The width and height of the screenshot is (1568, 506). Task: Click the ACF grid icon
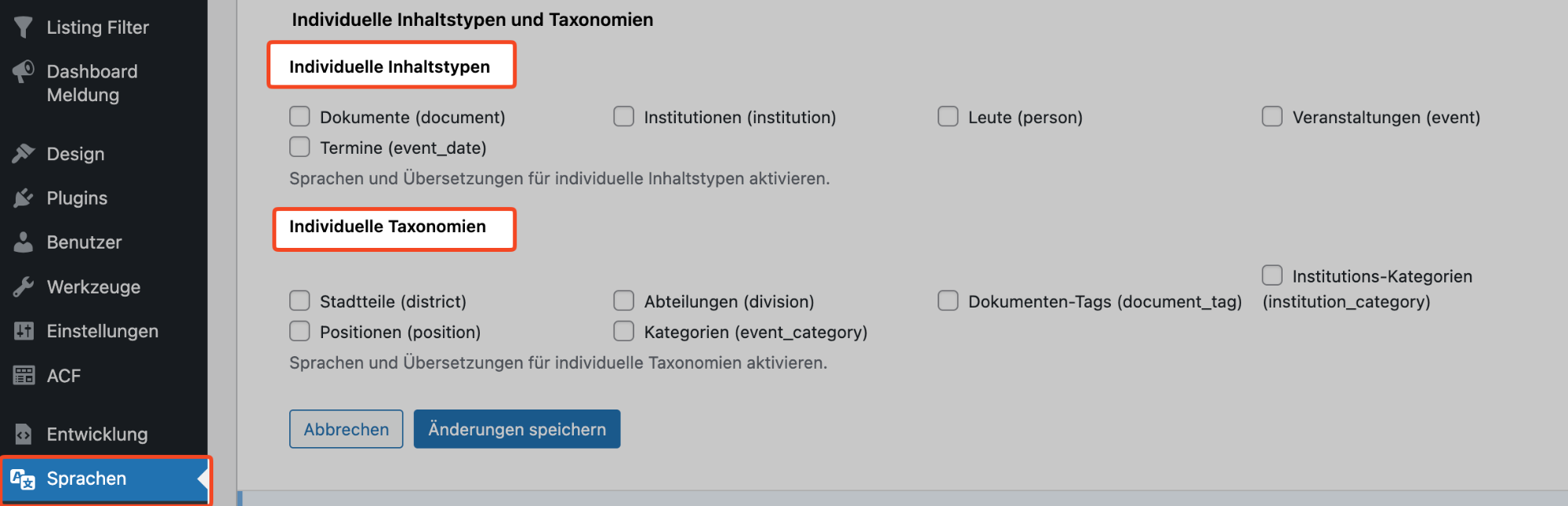coord(24,376)
